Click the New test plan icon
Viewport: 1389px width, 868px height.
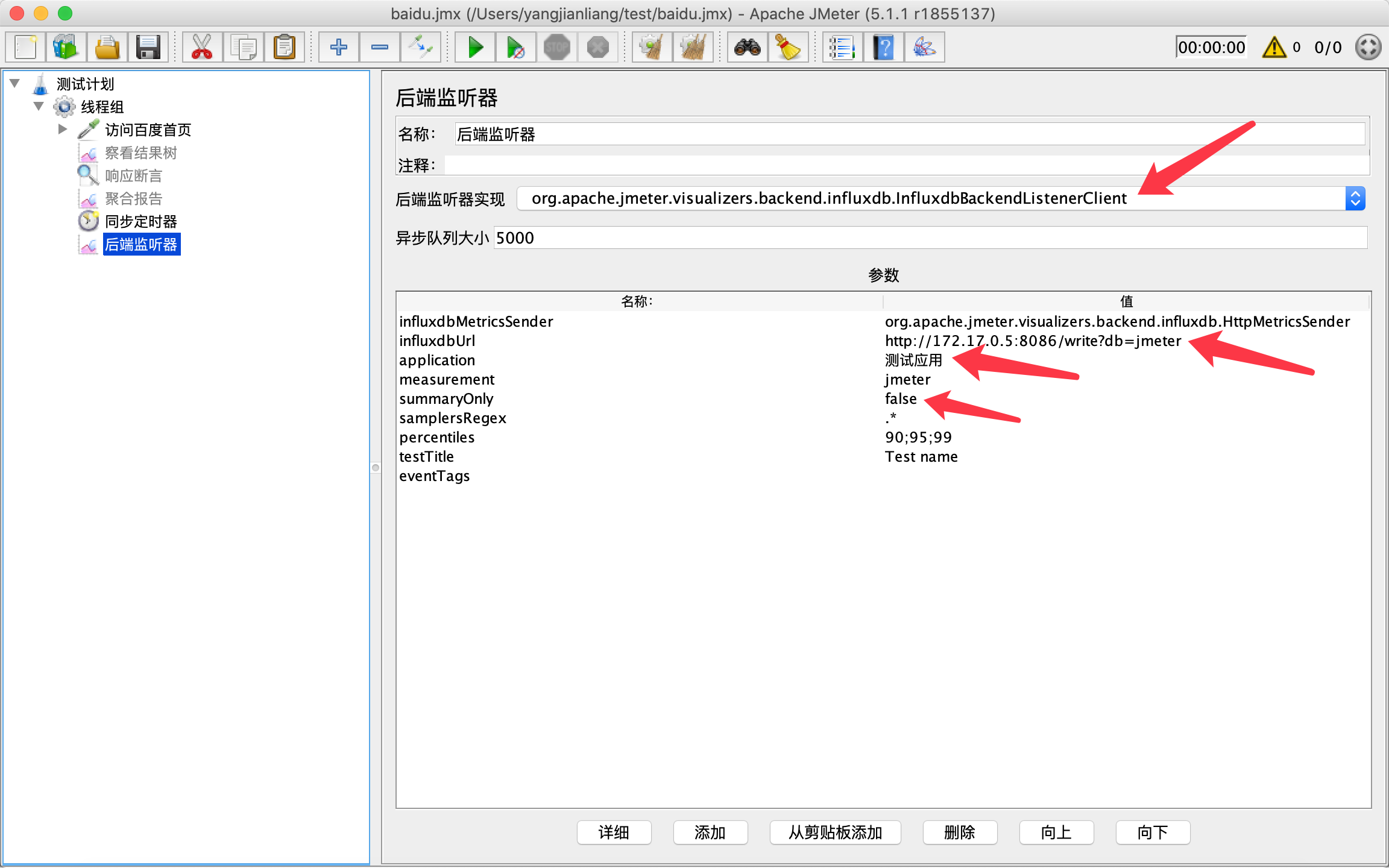[x=25, y=47]
